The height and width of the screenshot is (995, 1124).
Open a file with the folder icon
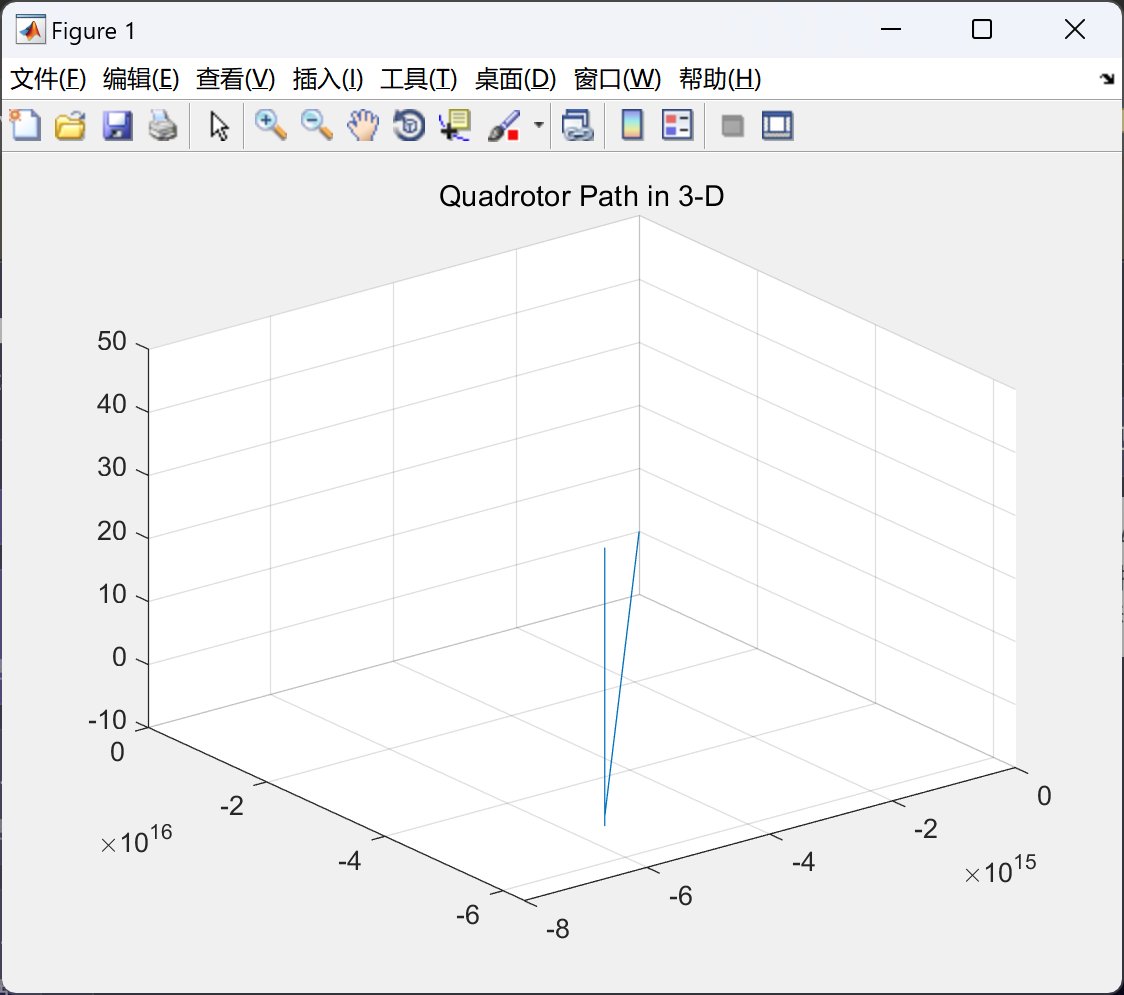[70, 125]
